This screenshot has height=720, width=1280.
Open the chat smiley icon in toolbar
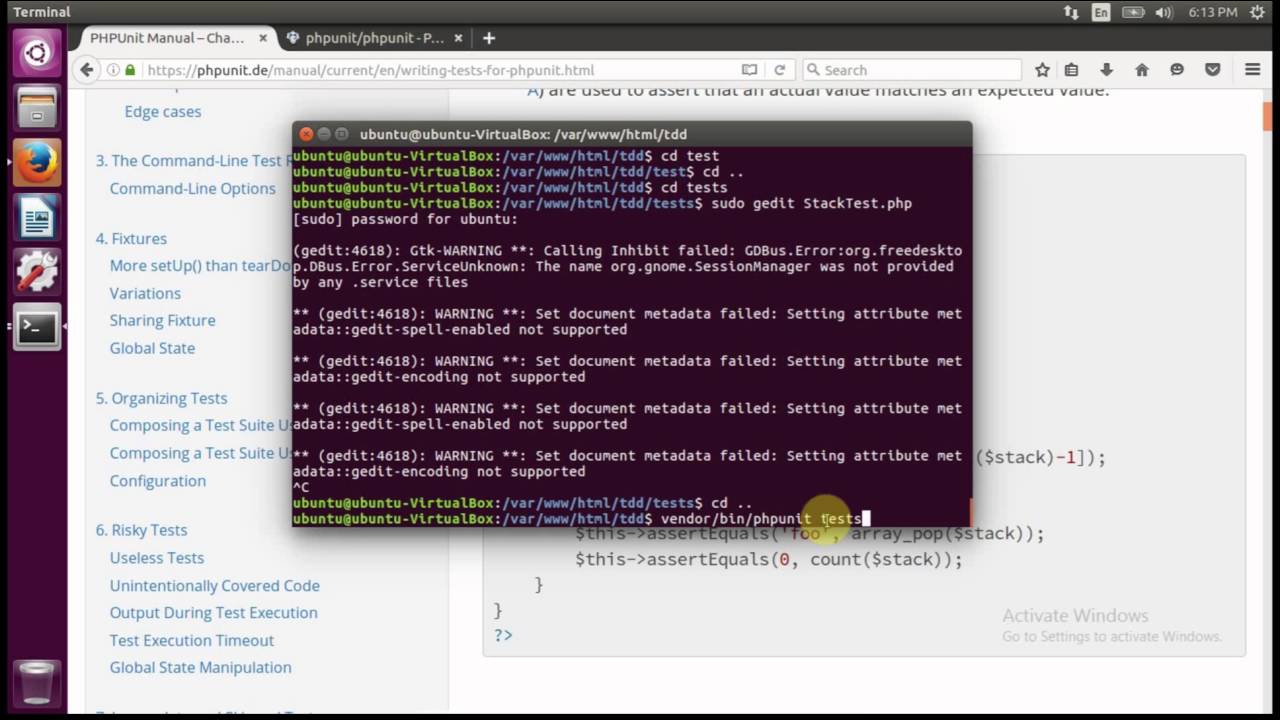(x=1177, y=70)
